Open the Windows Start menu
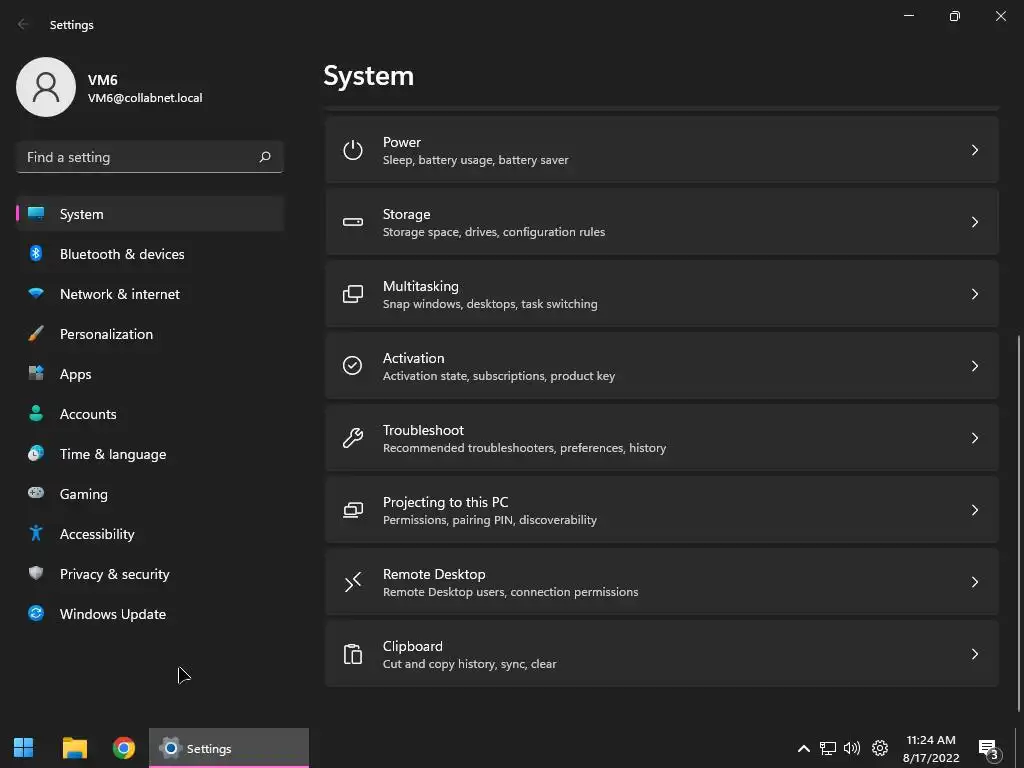1024x768 pixels. click(x=24, y=748)
